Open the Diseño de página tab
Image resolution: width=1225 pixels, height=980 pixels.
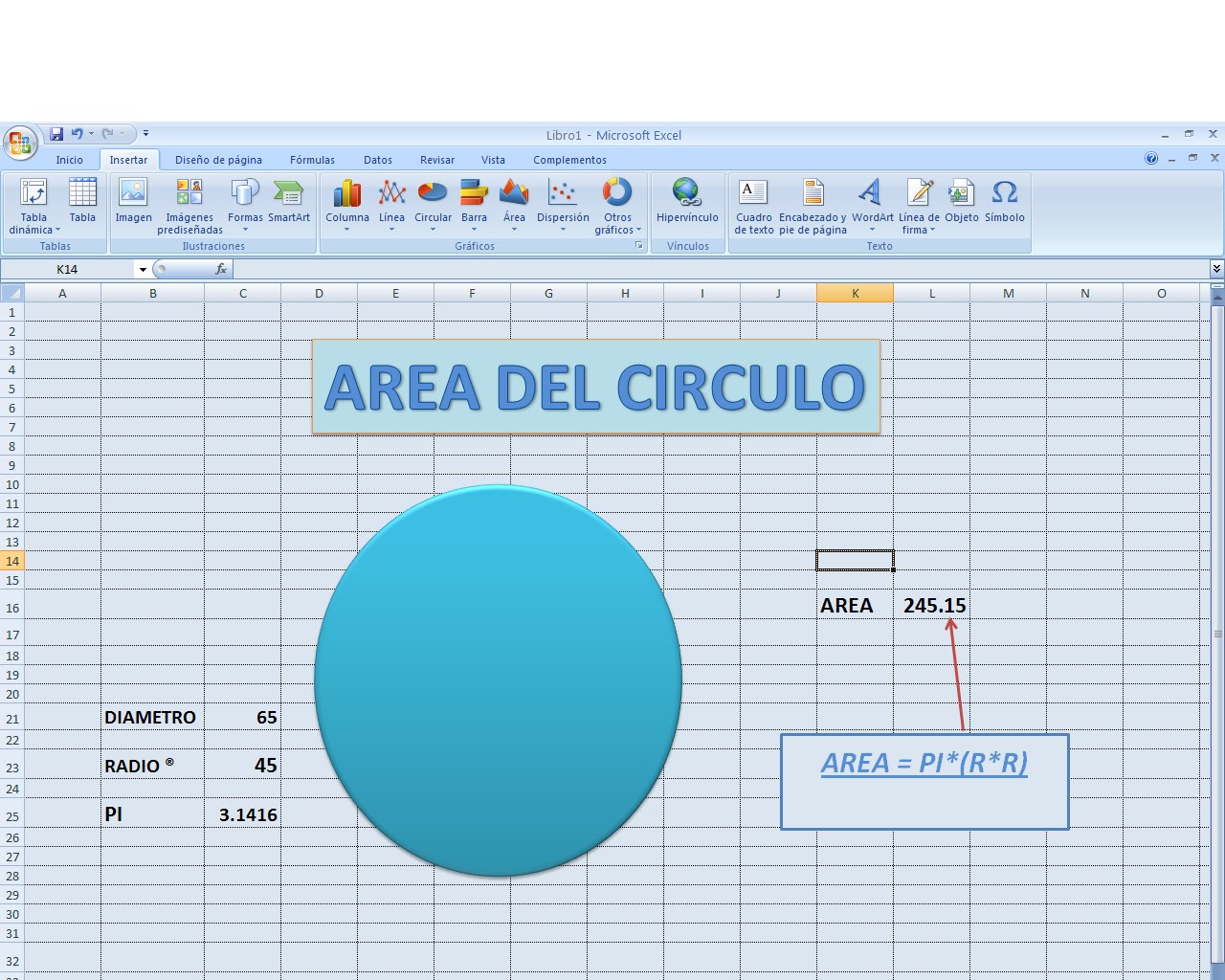coord(219,160)
